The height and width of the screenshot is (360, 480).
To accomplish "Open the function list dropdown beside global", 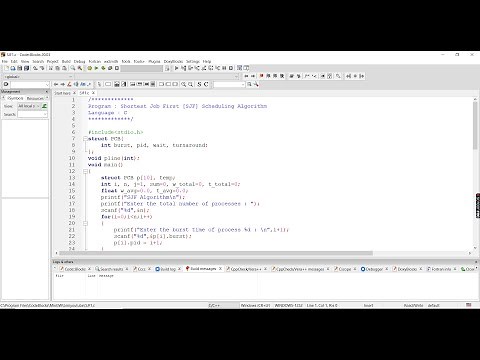I will [236, 76].
